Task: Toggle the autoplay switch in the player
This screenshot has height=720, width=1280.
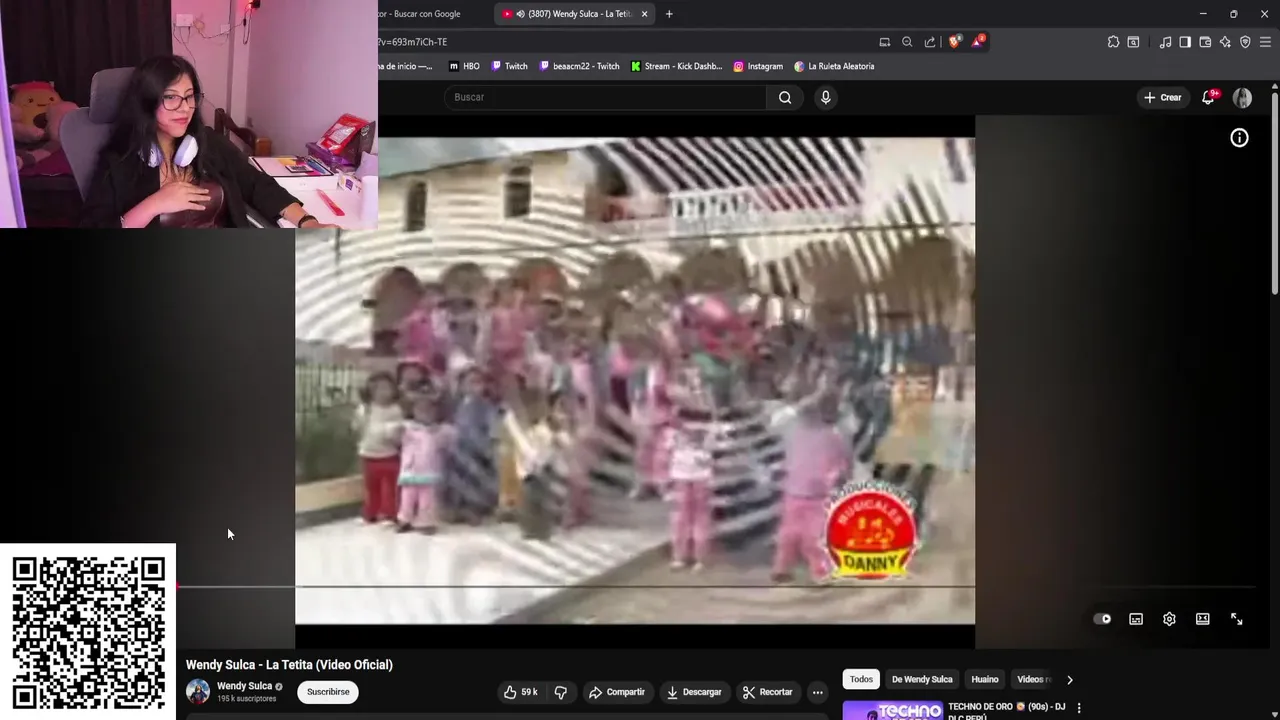Action: (1102, 619)
